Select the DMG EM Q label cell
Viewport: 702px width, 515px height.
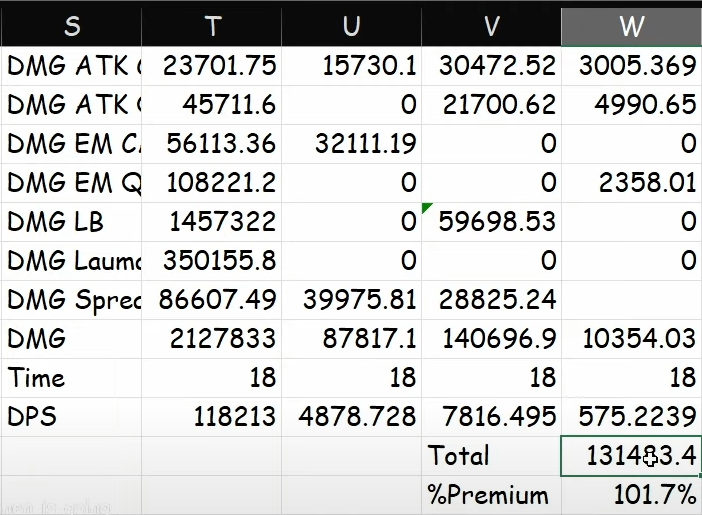tap(71, 183)
